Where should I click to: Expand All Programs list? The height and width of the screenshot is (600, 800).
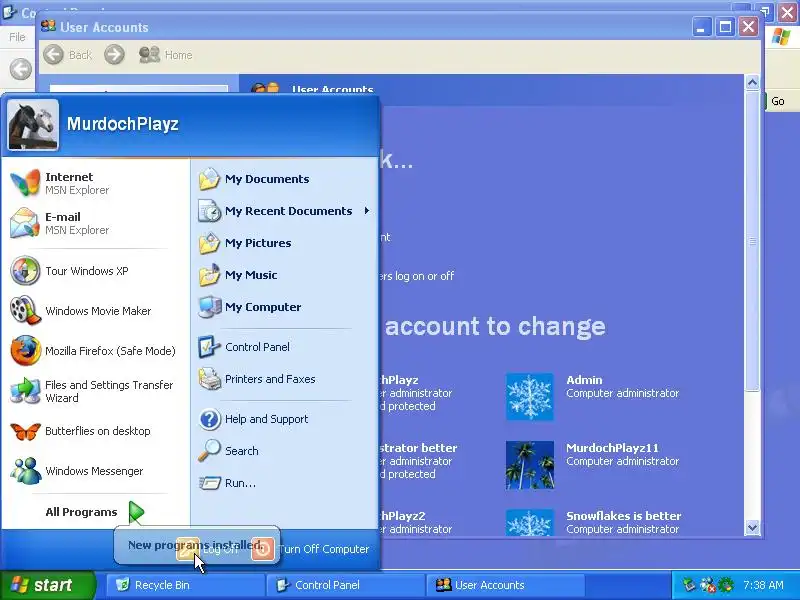(x=95, y=512)
